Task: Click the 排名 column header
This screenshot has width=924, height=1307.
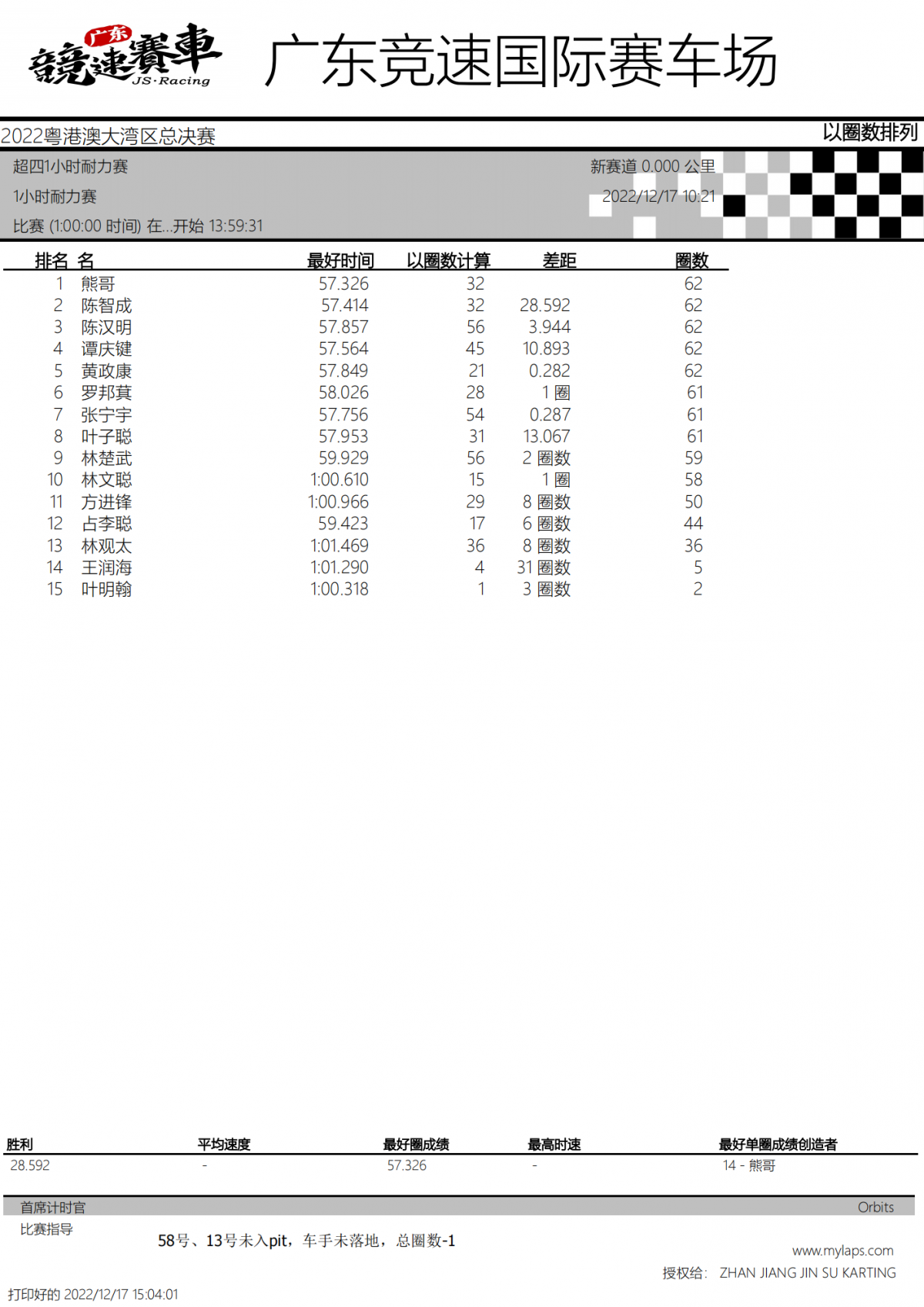Action: tap(52, 261)
